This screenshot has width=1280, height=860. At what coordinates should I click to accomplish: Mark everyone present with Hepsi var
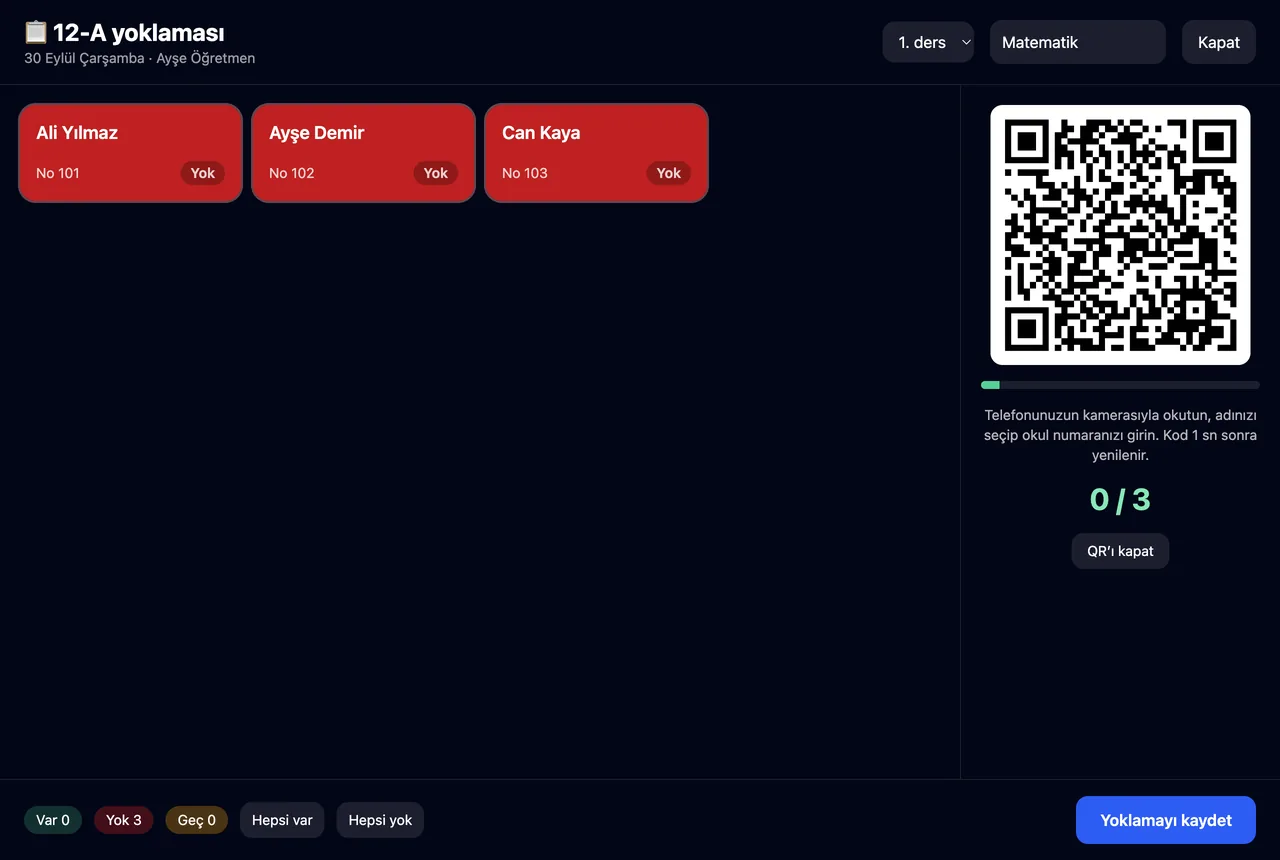(282, 820)
